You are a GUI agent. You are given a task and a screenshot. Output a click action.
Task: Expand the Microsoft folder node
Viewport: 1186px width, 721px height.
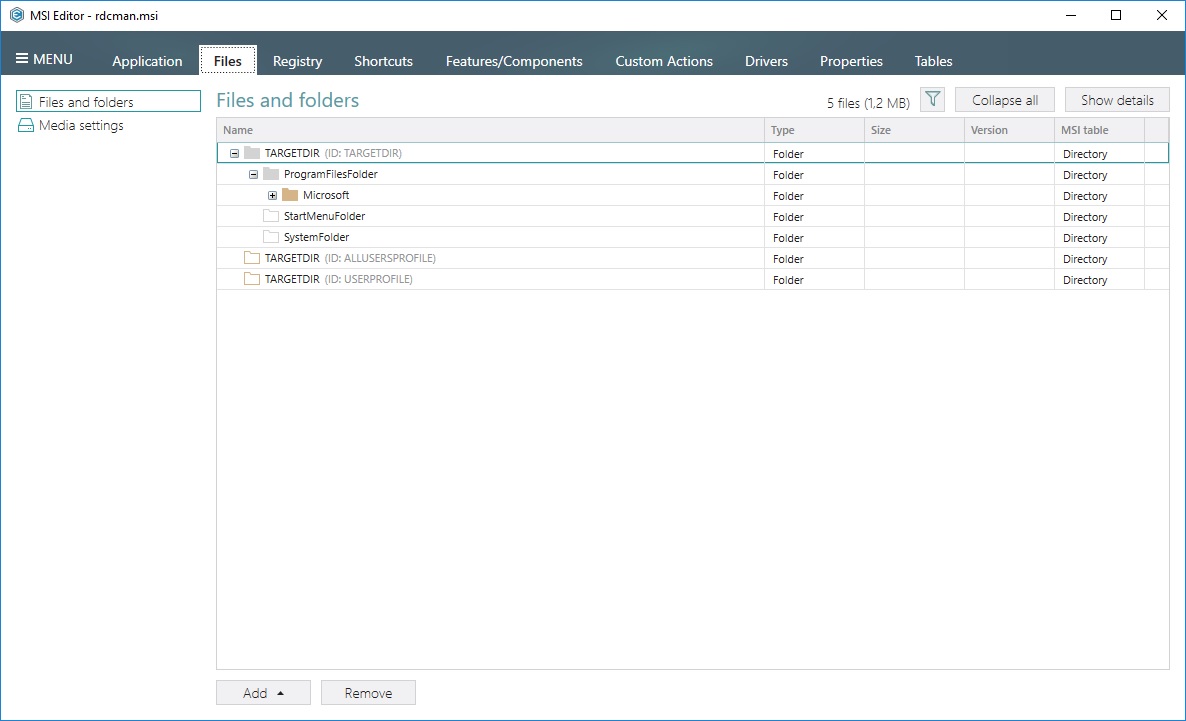(x=272, y=195)
